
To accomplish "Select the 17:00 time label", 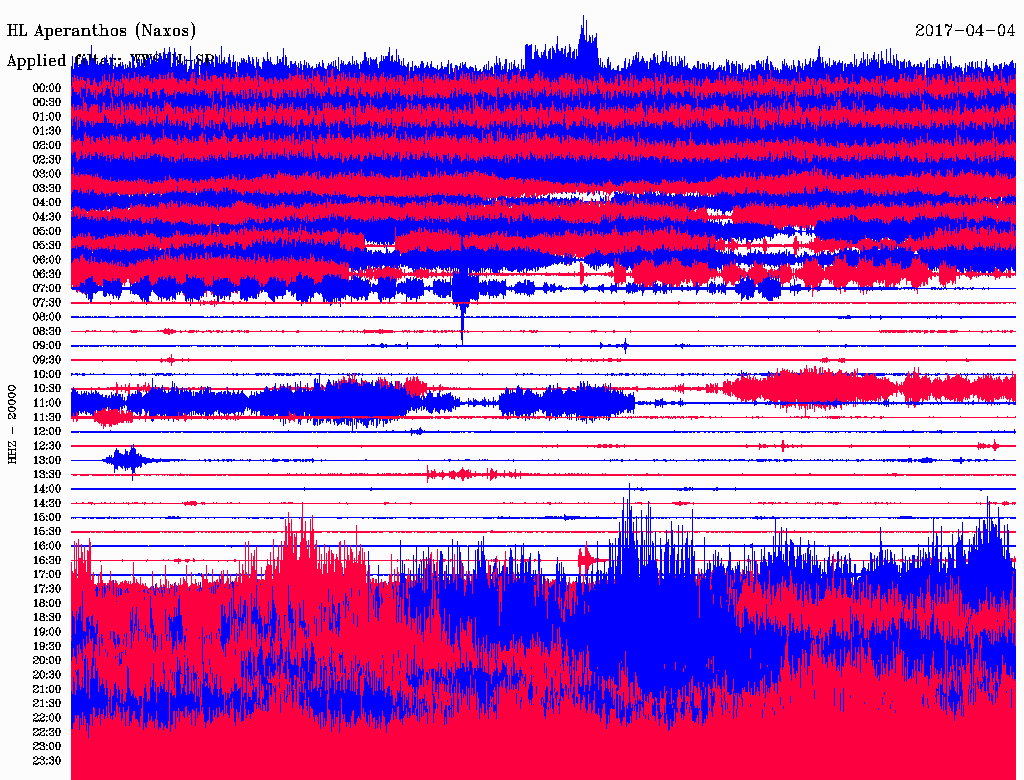I will tap(47, 575).
